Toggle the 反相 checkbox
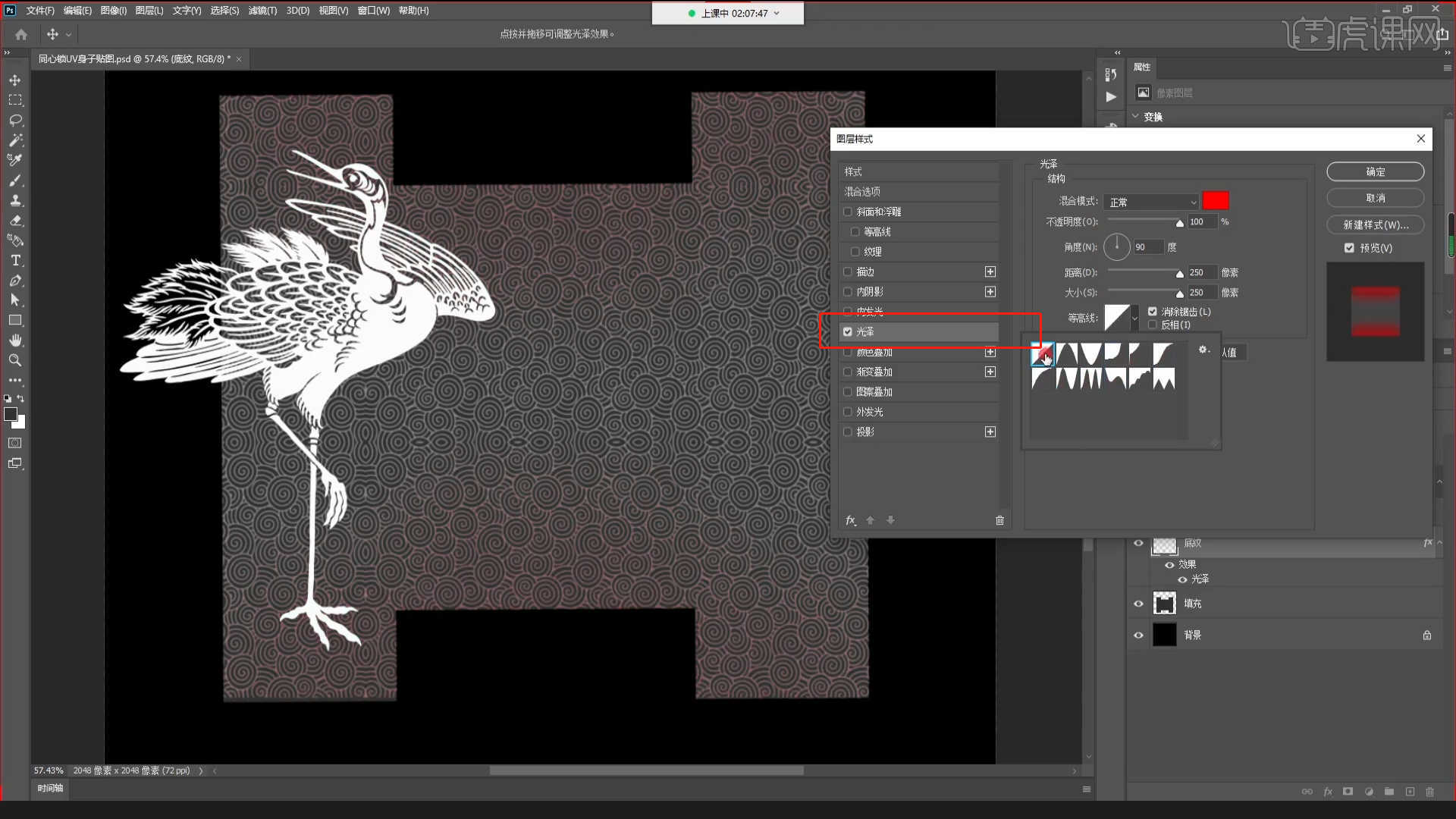Image resolution: width=1456 pixels, height=819 pixels. [1153, 325]
